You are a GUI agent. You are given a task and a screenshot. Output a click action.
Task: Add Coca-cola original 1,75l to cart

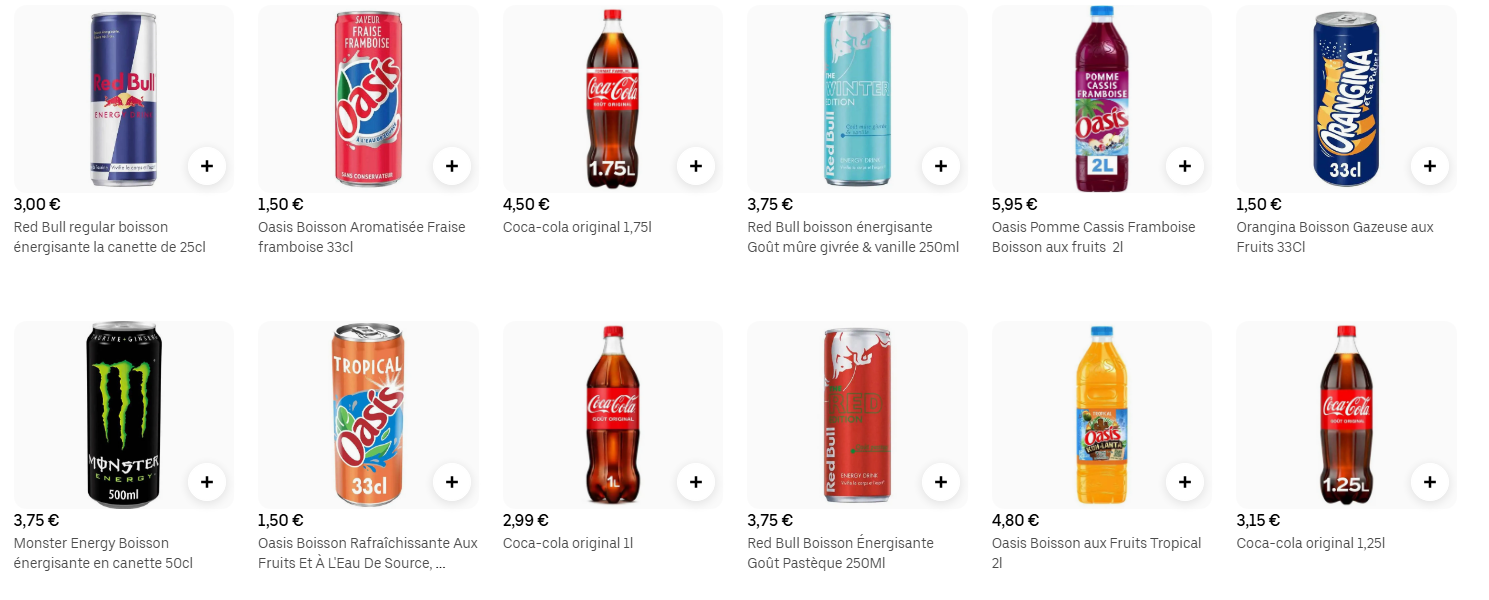click(696, 166)
